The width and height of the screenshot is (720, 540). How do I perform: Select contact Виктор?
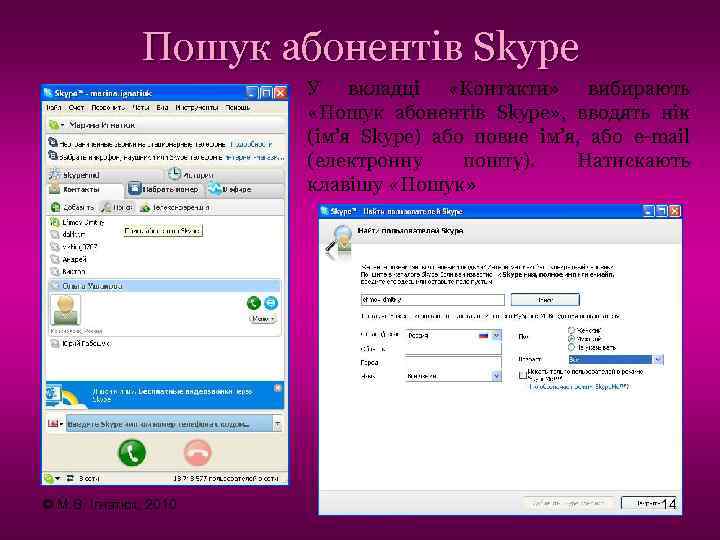pyautogui.click(x=74, y=272)
